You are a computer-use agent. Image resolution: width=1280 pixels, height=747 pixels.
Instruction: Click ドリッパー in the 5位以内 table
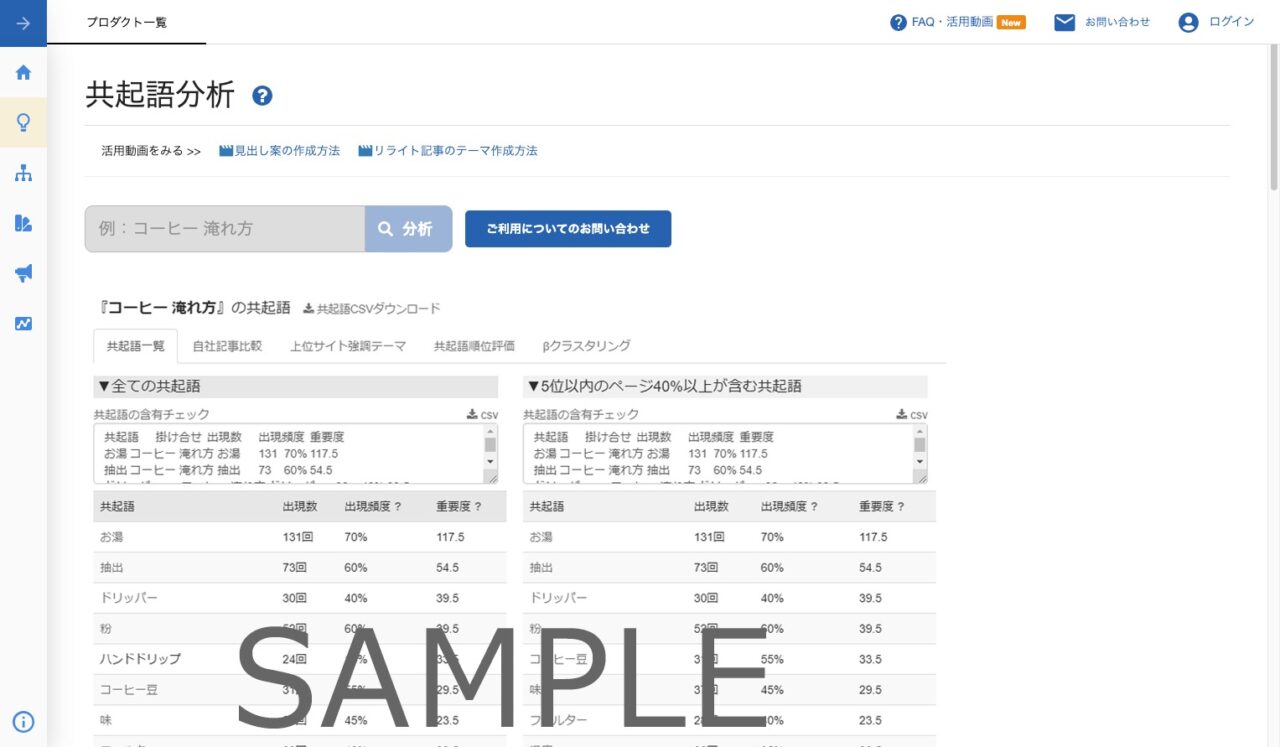(559, 598)
